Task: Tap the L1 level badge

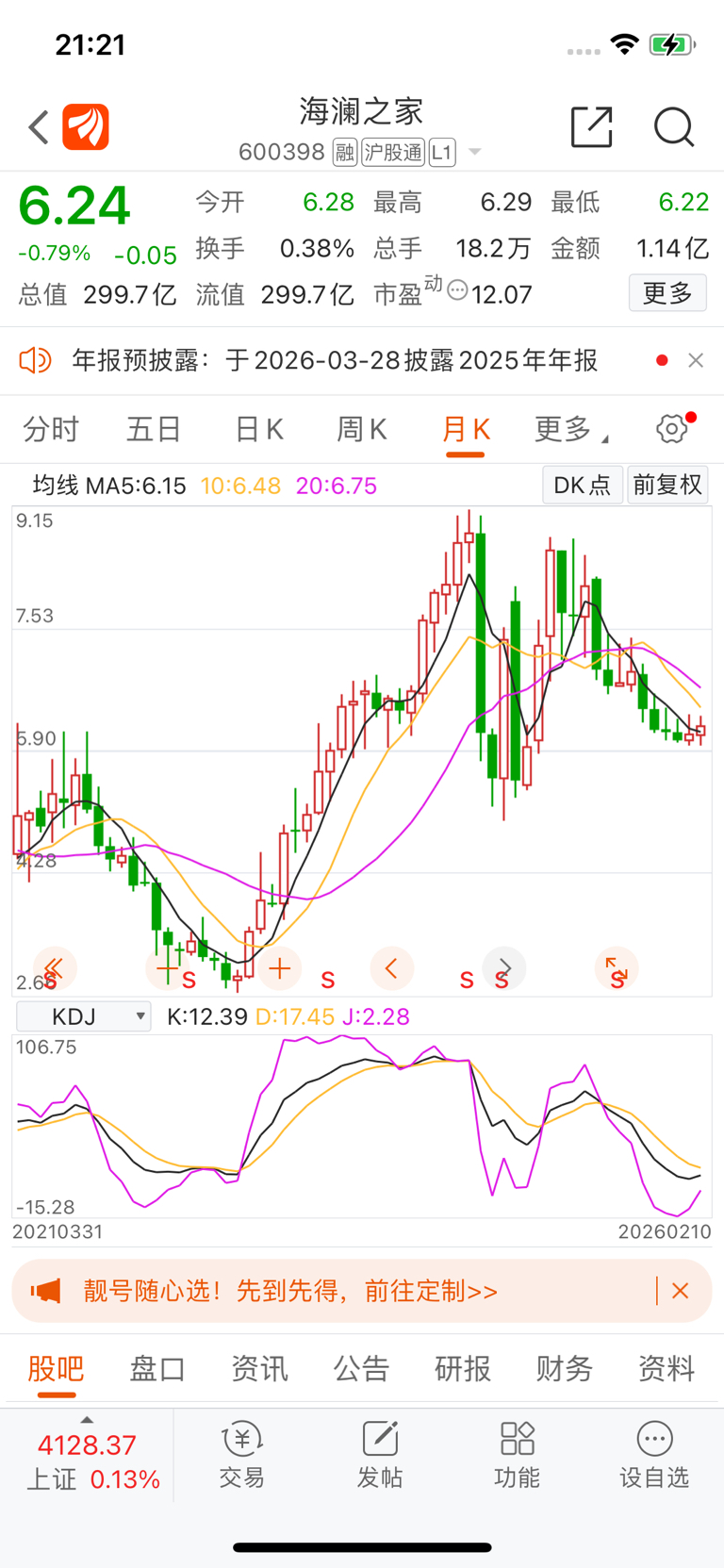Action: point(442,152)
